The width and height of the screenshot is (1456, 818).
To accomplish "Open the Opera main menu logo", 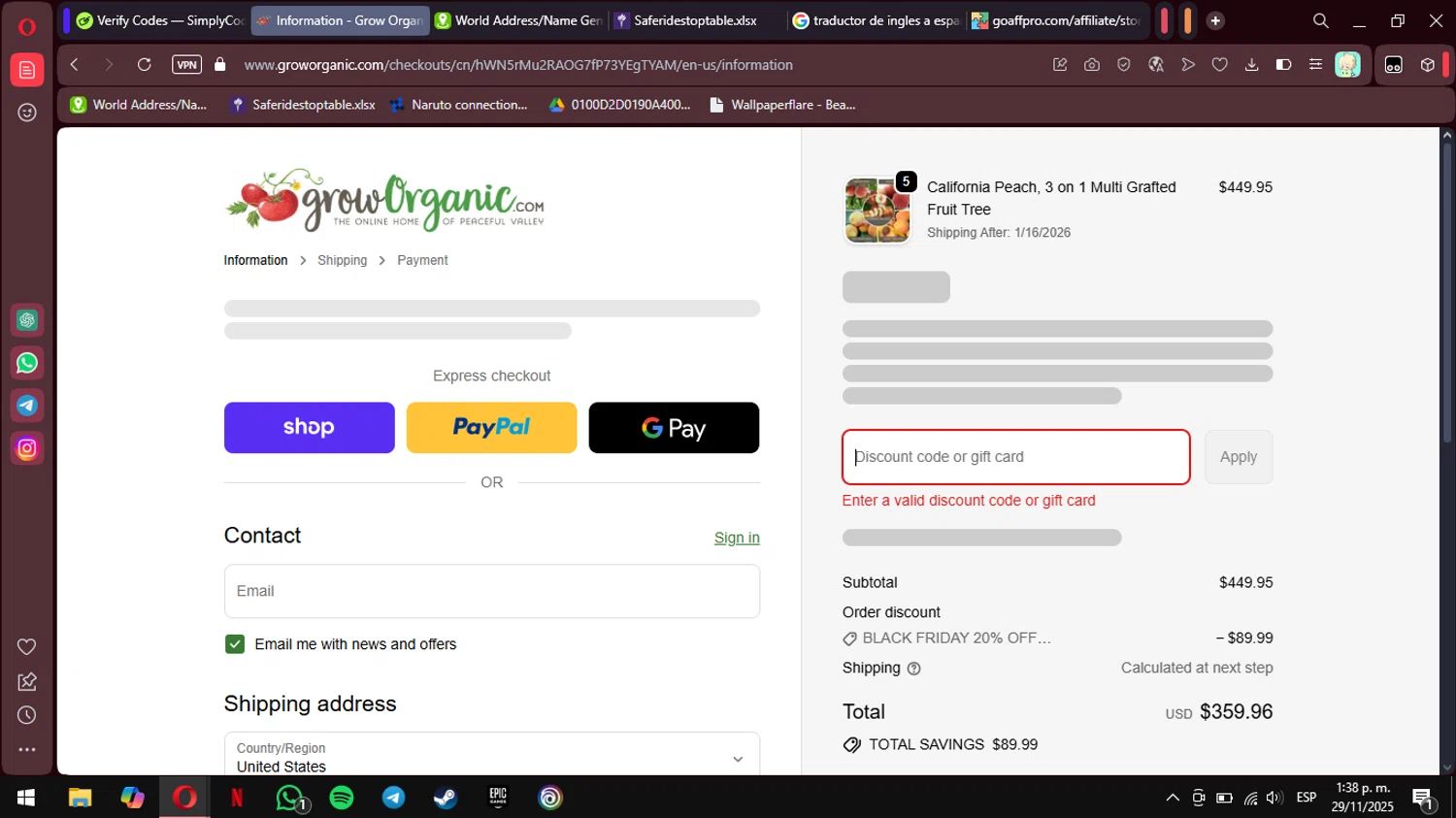I will [x=27, y=26].
